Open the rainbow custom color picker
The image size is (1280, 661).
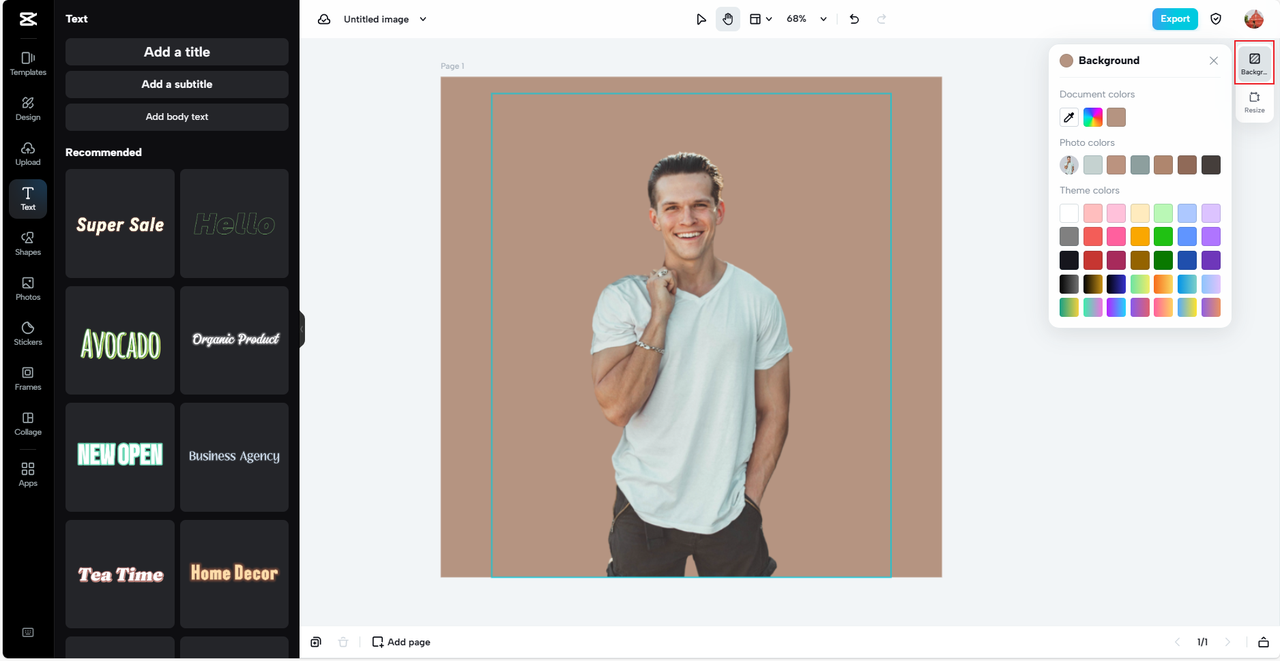click(1093, 117)
